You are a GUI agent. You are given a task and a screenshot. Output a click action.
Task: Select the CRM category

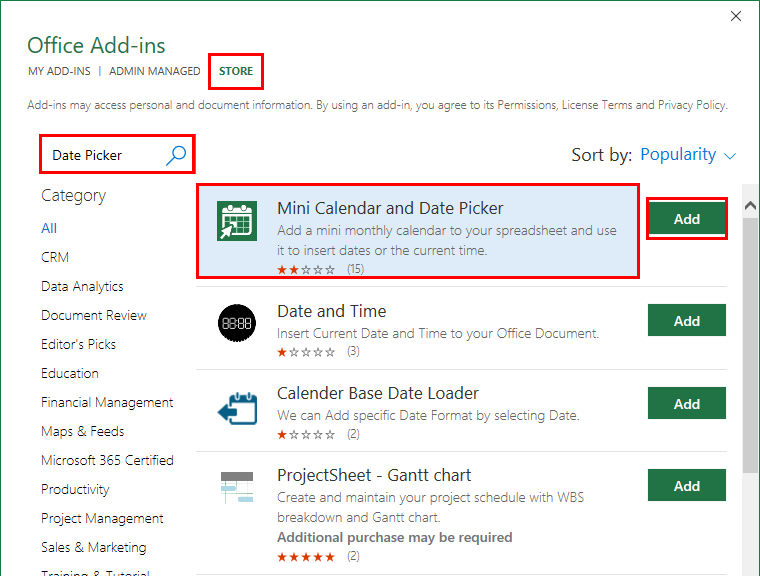click(x=55, y=257)
